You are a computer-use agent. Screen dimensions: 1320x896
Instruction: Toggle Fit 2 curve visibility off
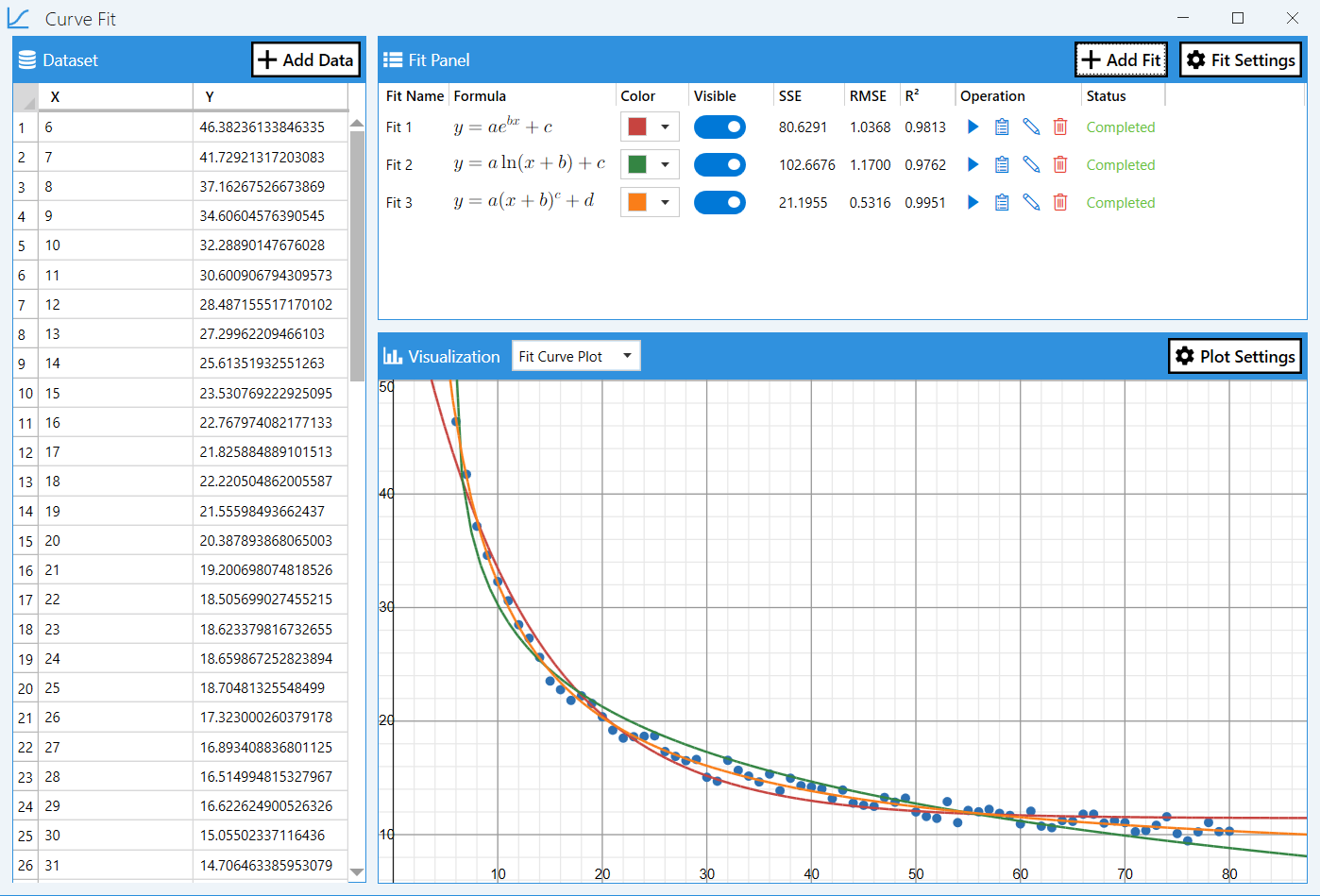click(719, 163)
